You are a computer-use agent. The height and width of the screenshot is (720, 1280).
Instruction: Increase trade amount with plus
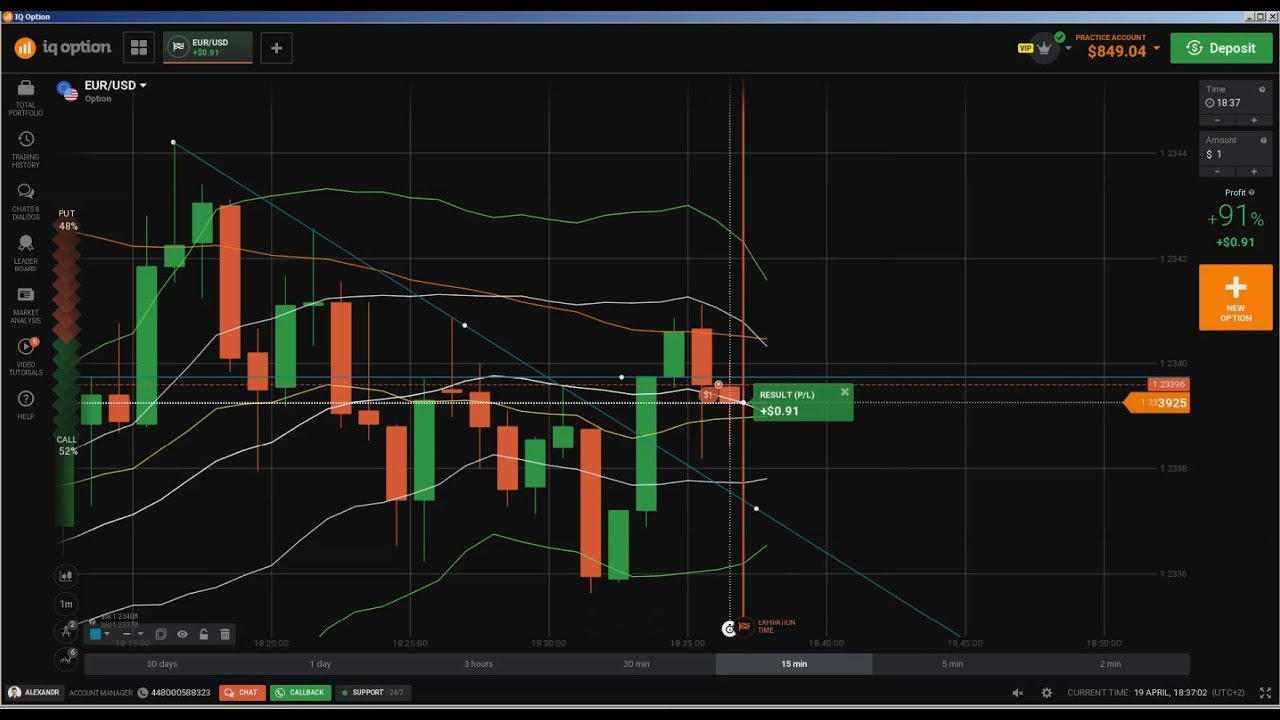pos(1254,171)
